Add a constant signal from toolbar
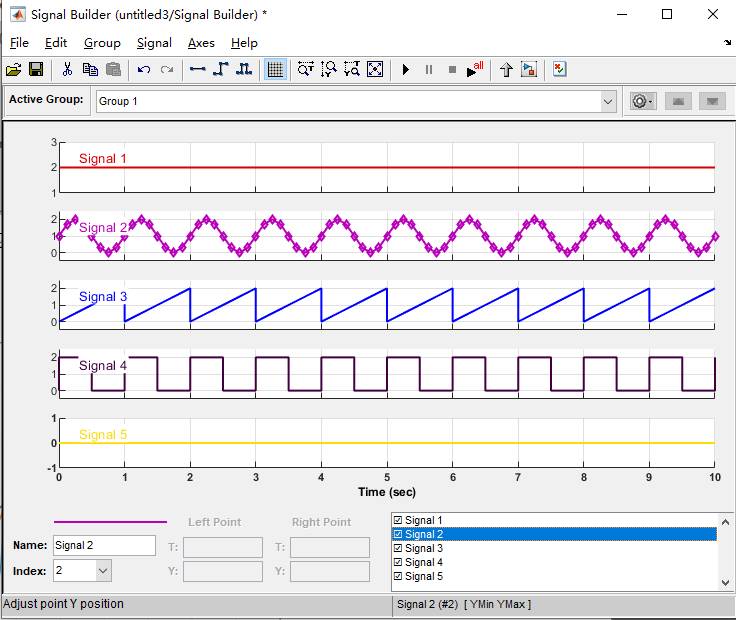 [x=197, y=69]
